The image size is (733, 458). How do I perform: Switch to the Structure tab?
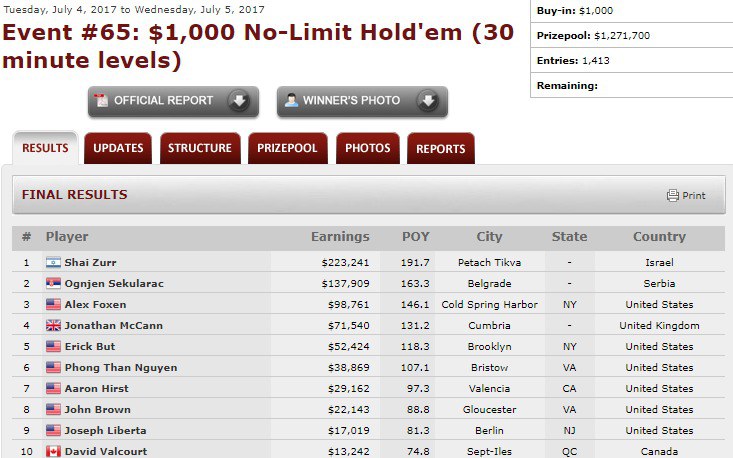pyautogui.click(x=199, y=148)
